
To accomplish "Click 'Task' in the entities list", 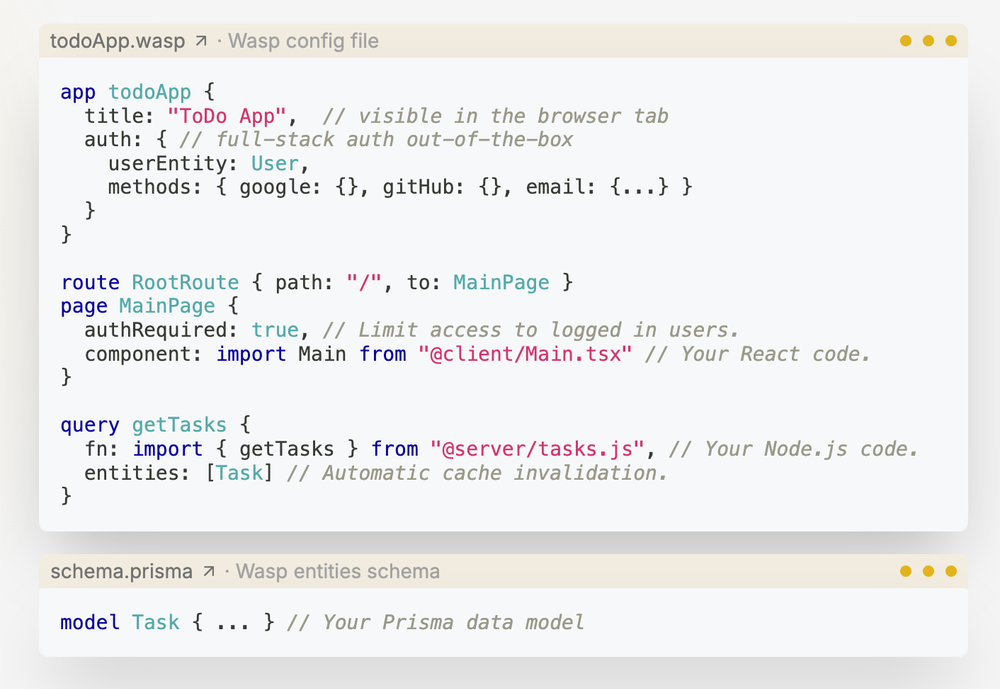I will point(239,473).
